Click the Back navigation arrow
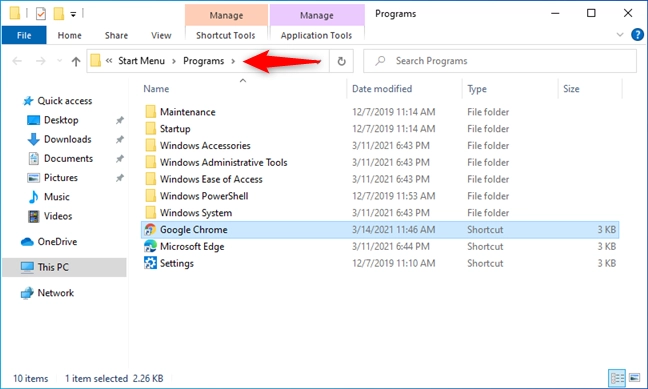The height and width of the screenshot is (389, 648). click(x=17, y=61)
